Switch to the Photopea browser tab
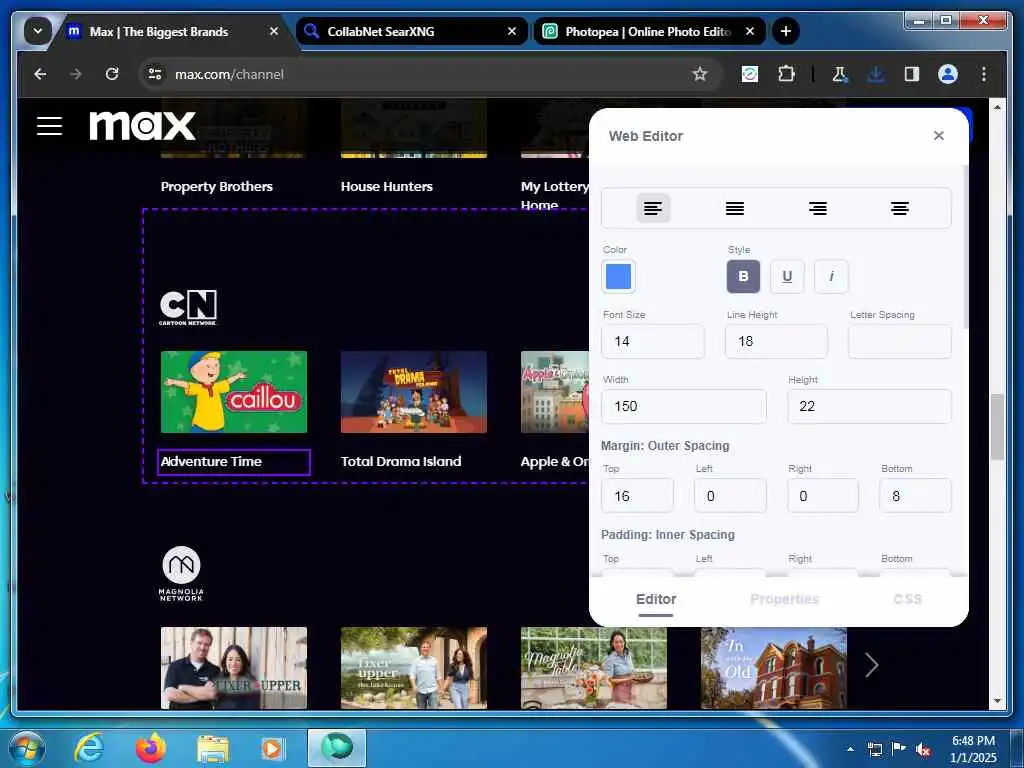Image resolution: width=1024 pixels, height=768 pixels. click(649, 31)
